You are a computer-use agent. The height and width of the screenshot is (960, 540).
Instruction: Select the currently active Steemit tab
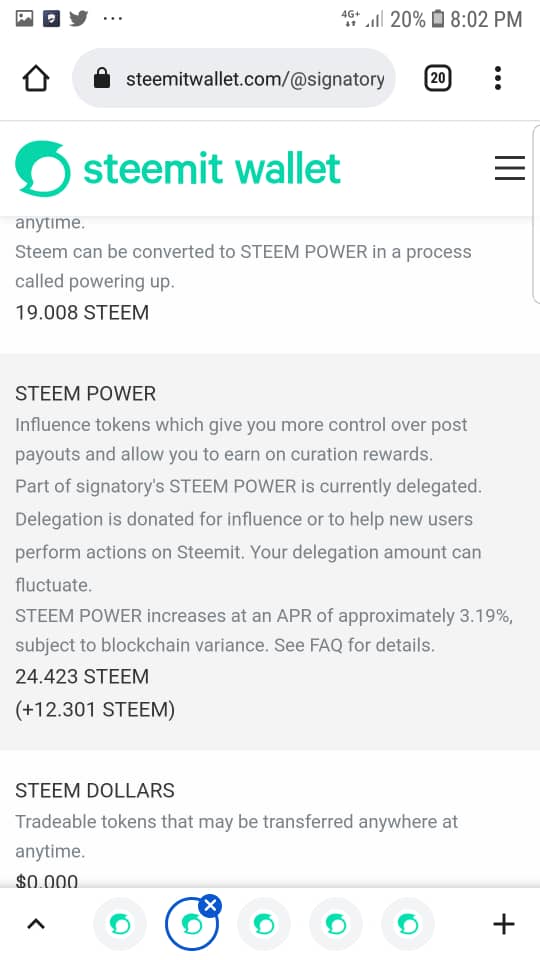tap(192, 925)
